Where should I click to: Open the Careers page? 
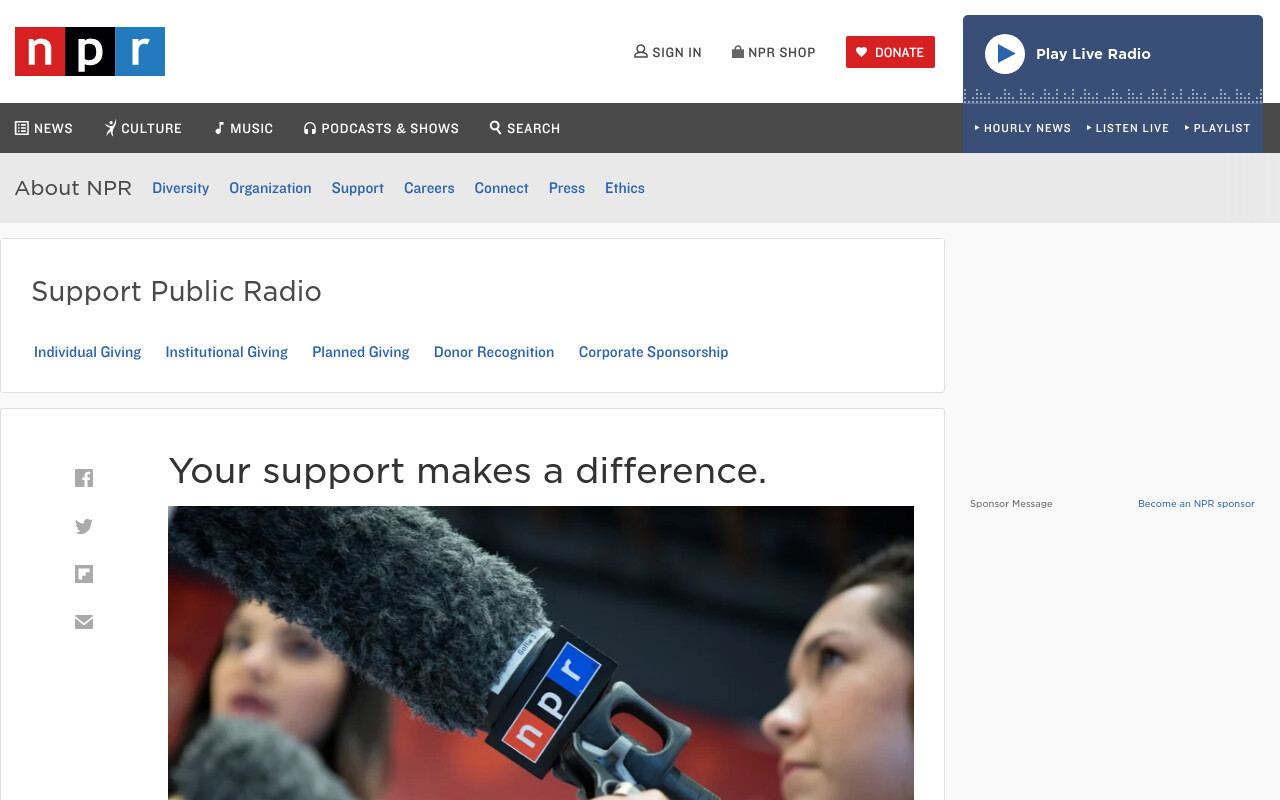coord(429,188)
